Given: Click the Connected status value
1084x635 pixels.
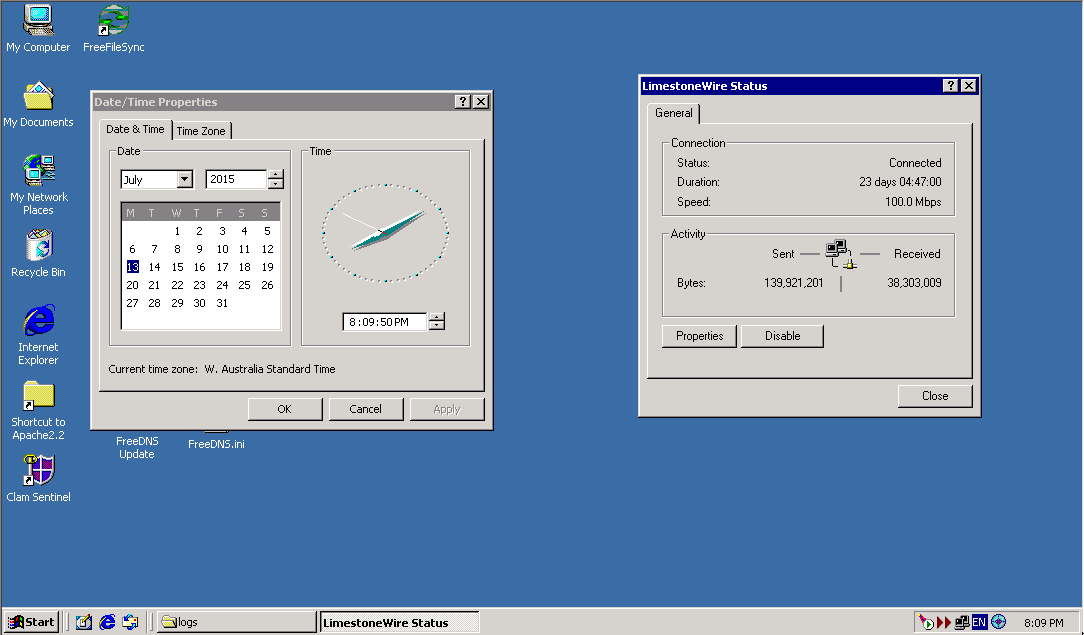Looking at the screenshot, I should coord(915,163).
